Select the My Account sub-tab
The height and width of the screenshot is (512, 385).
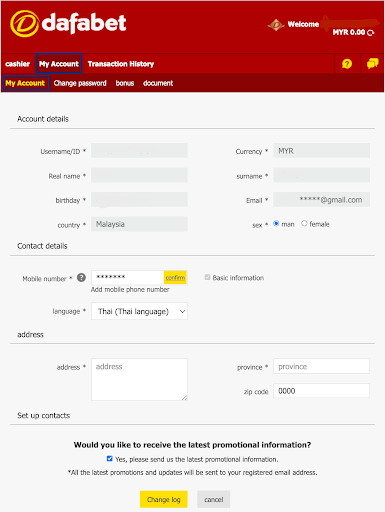click(x=25, y=83)
